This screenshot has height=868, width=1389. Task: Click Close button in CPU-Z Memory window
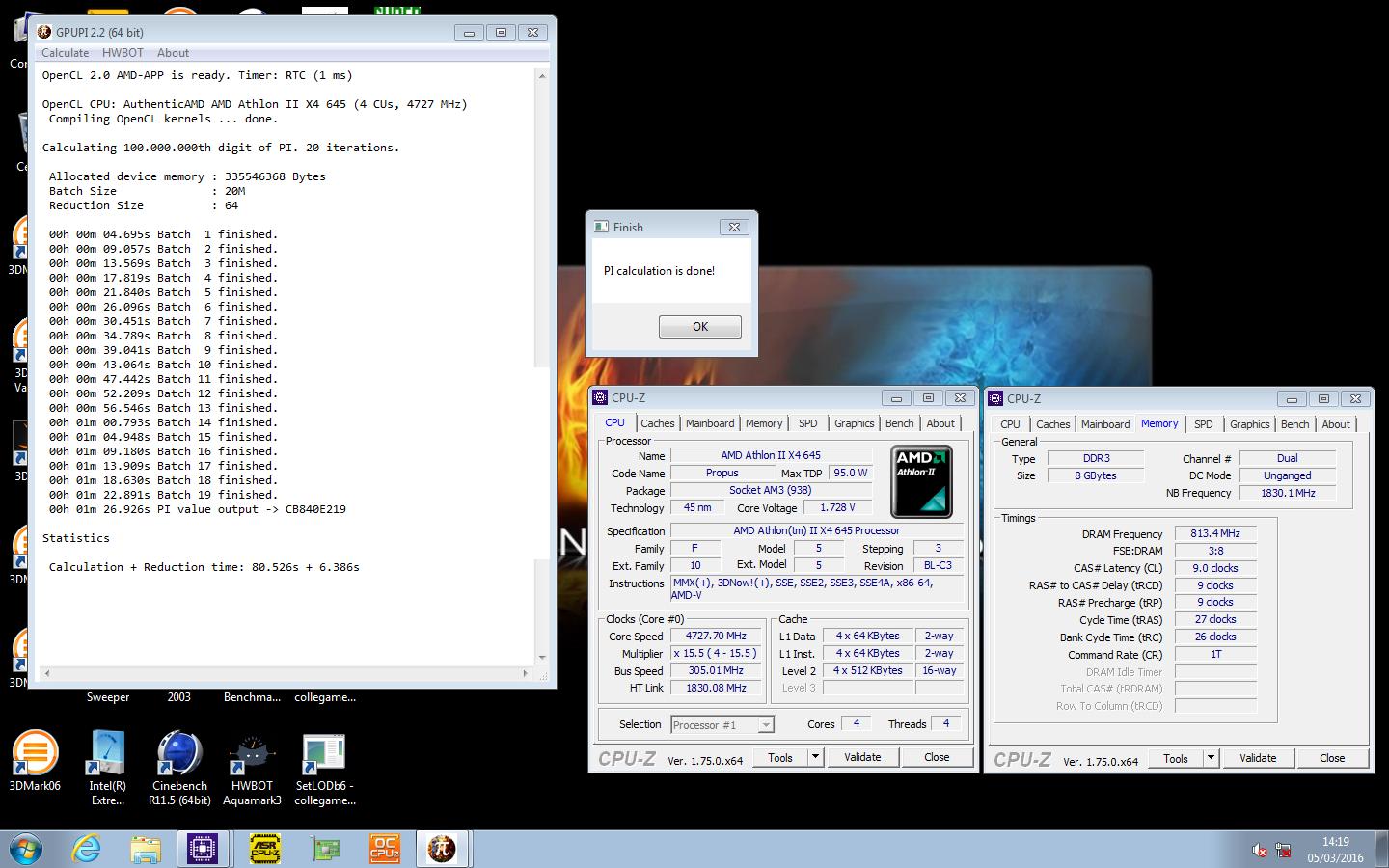(x=1332, y=758)
